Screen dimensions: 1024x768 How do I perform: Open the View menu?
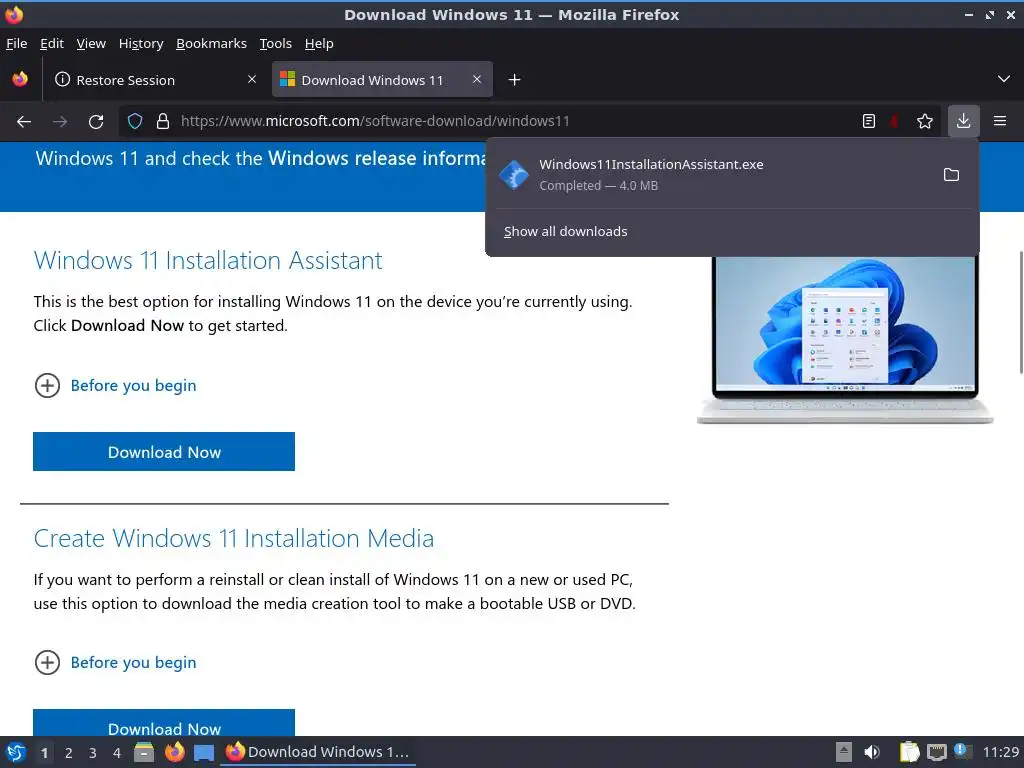pyautogui.click(x=91, y=44)
